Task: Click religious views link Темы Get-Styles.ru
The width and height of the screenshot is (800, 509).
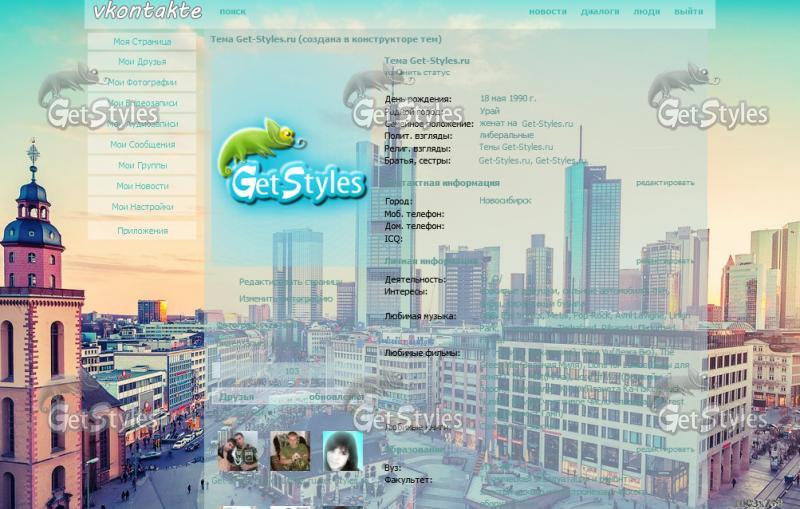Action: click(x=516, y=147)
